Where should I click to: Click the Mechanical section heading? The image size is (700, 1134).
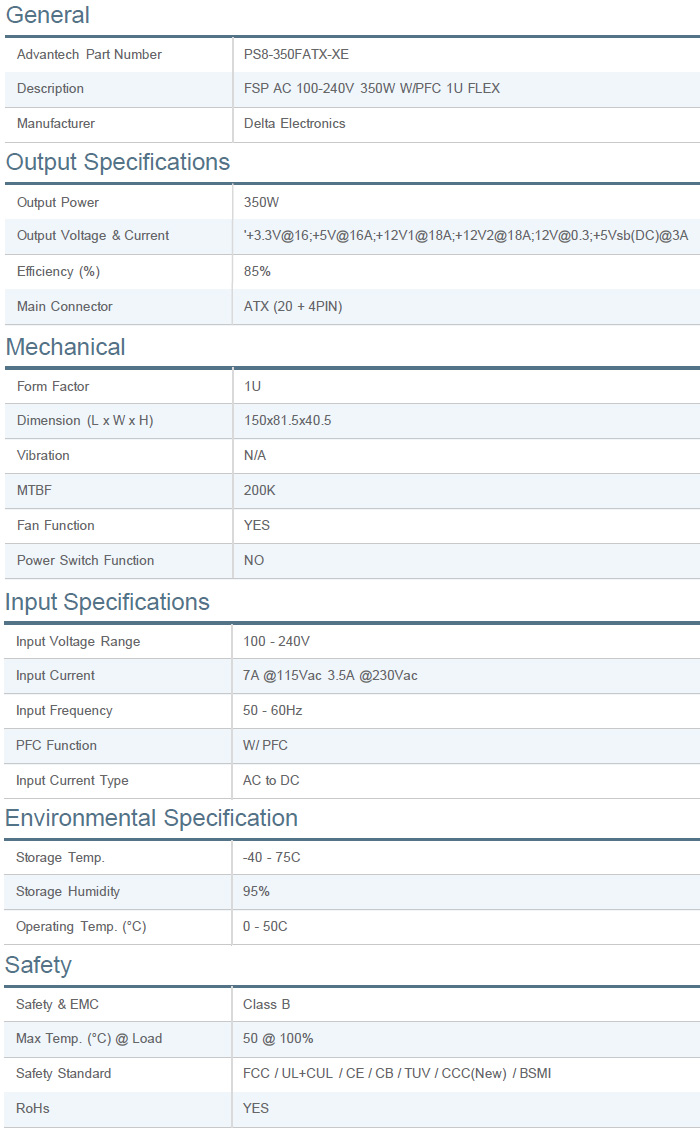[66, 347]
